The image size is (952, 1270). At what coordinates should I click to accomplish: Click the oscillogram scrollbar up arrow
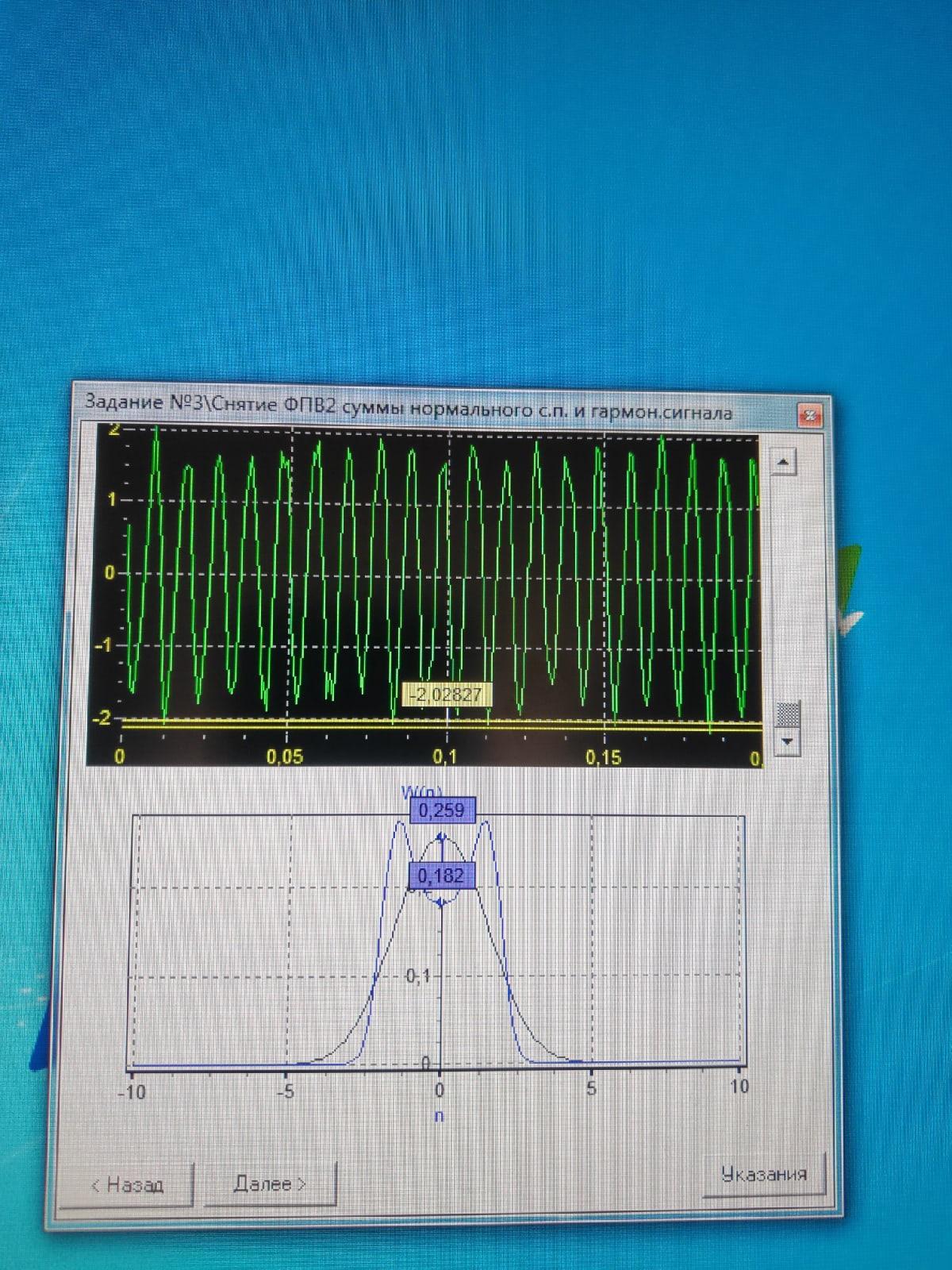tap(784, 461)
